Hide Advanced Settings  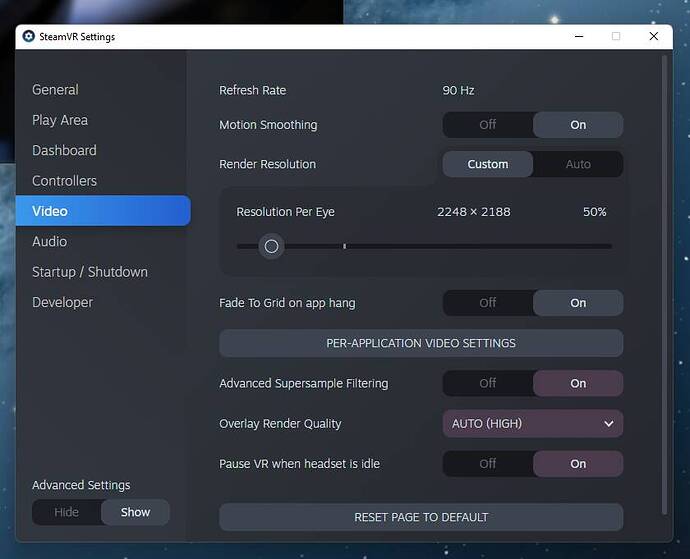pos(66,512)
